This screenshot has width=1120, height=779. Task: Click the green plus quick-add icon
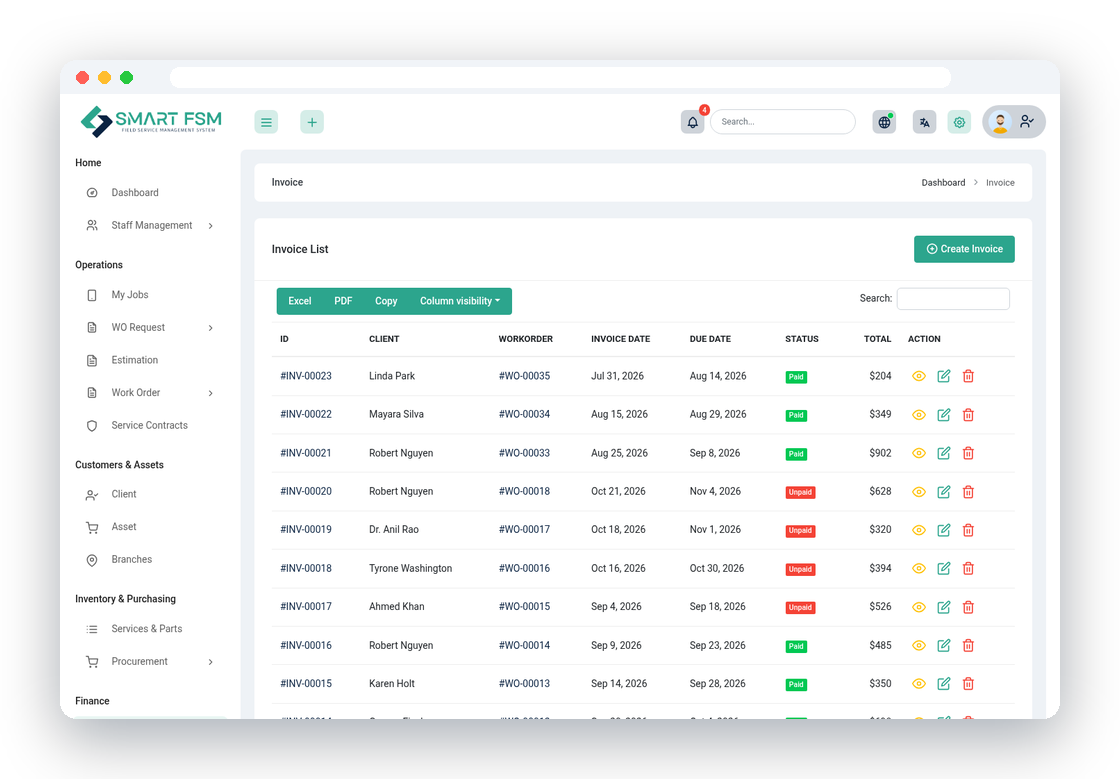[312, 122]
